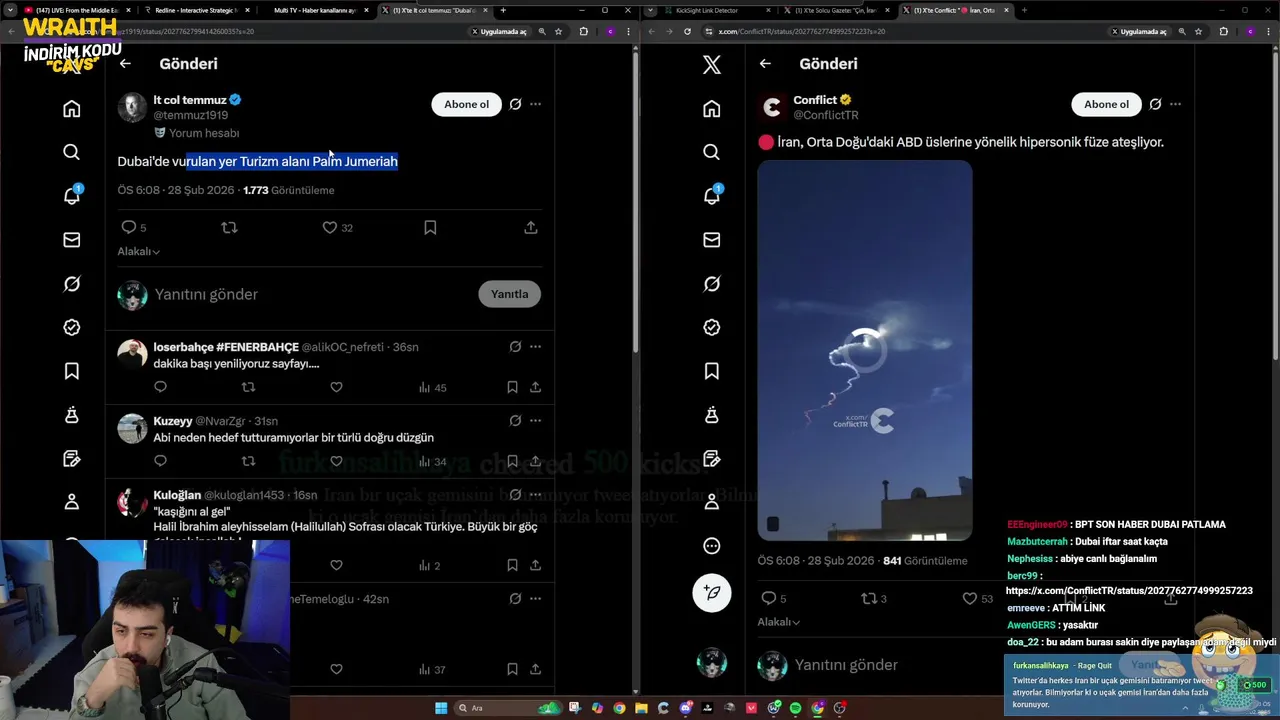Open Messages envelope in left window sidebar

pyautogui.click(x=72, y=240)
